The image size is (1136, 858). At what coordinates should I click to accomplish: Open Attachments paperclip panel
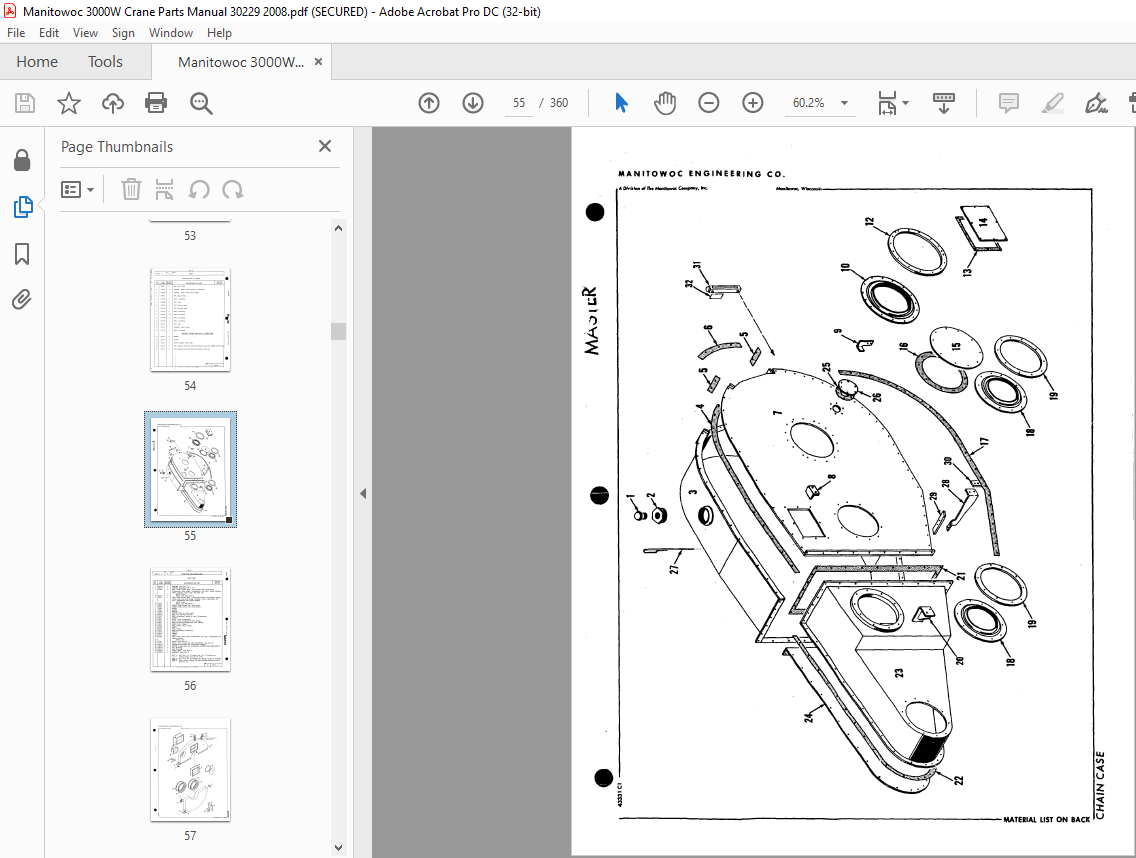(x=22, y=299)
